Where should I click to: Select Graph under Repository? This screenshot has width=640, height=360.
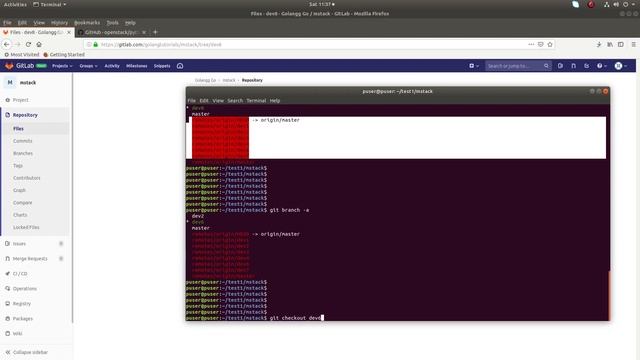click(x=19, y=190)
